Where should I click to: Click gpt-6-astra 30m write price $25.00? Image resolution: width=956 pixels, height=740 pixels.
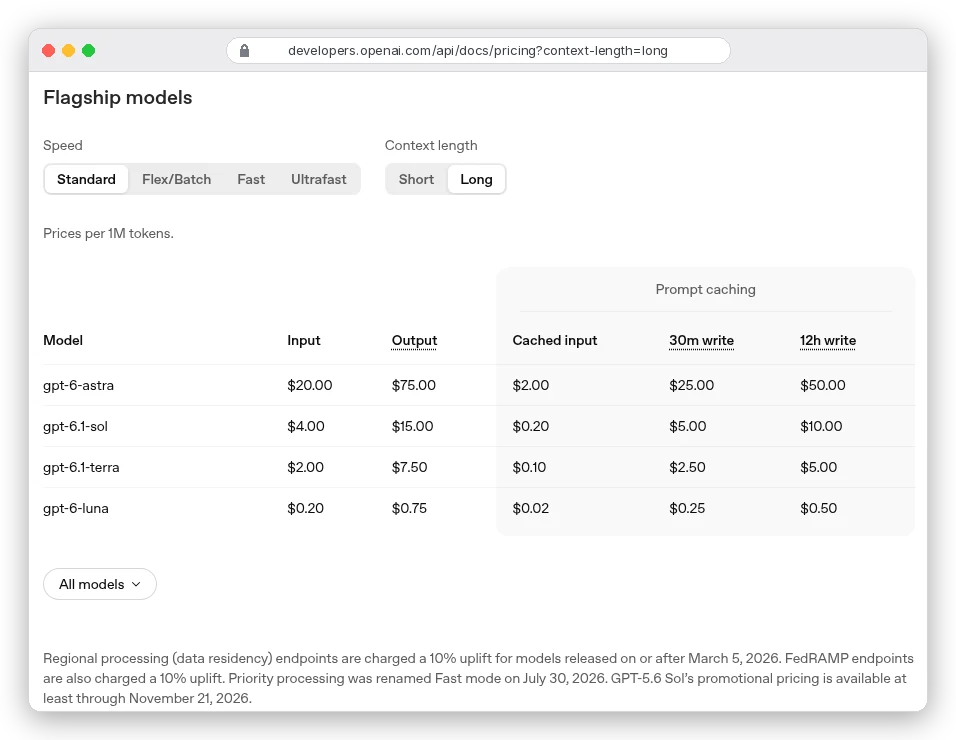pos(691,385)
